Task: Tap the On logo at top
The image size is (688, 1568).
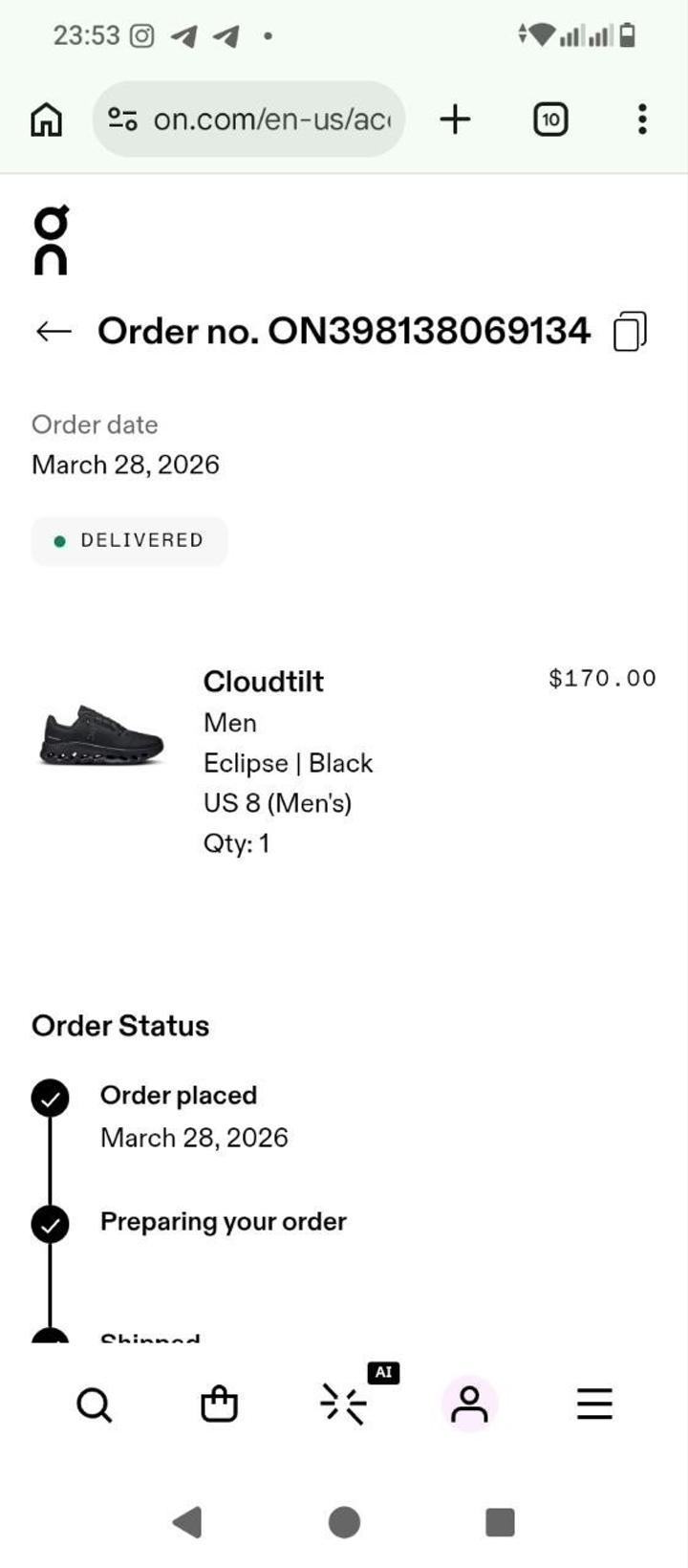Action: tap(51, 240)
